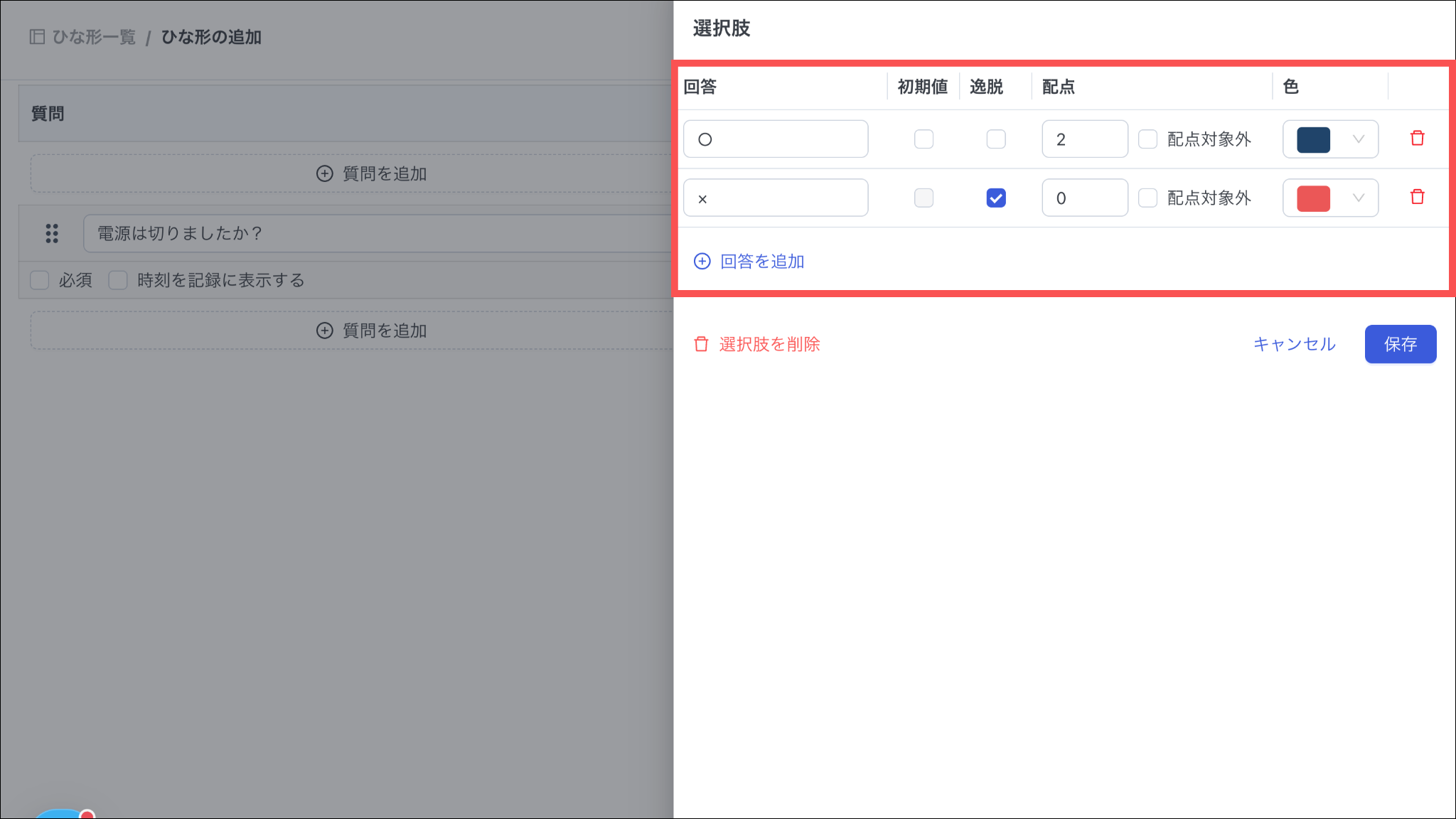The width and height of the screenshot is (1456, 819).
Task: Click the plus icon beside 回答を追加
Action: (702, 261)
